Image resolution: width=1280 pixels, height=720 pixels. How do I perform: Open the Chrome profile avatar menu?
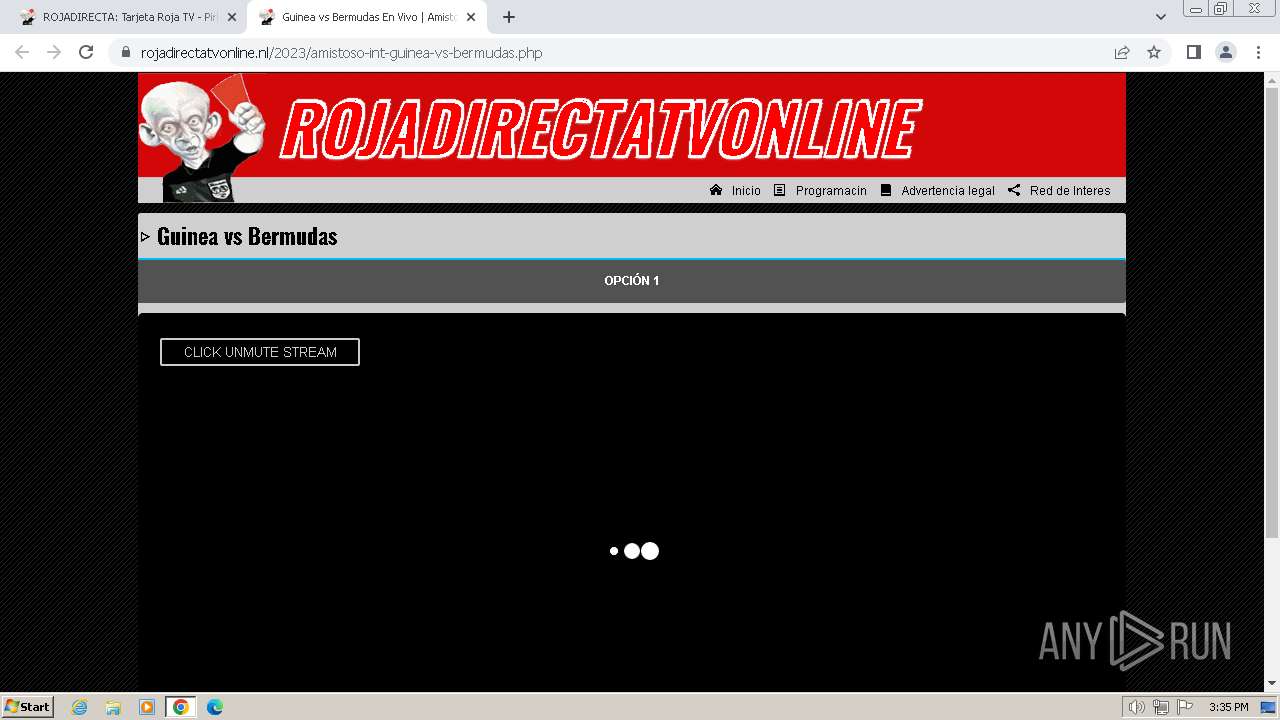(1226, 53)
